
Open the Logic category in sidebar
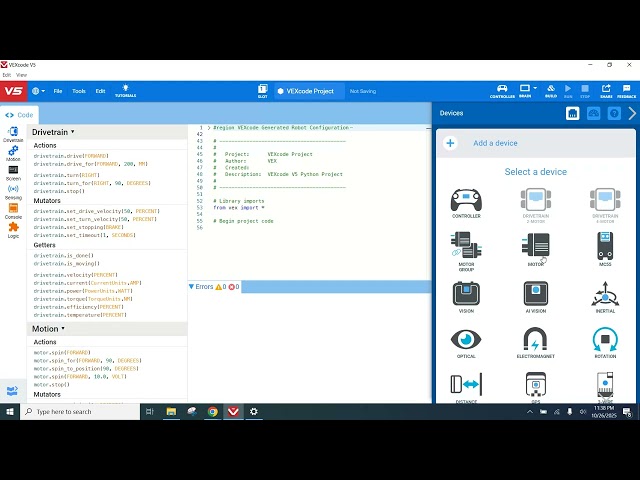click(x=13, y=231)
